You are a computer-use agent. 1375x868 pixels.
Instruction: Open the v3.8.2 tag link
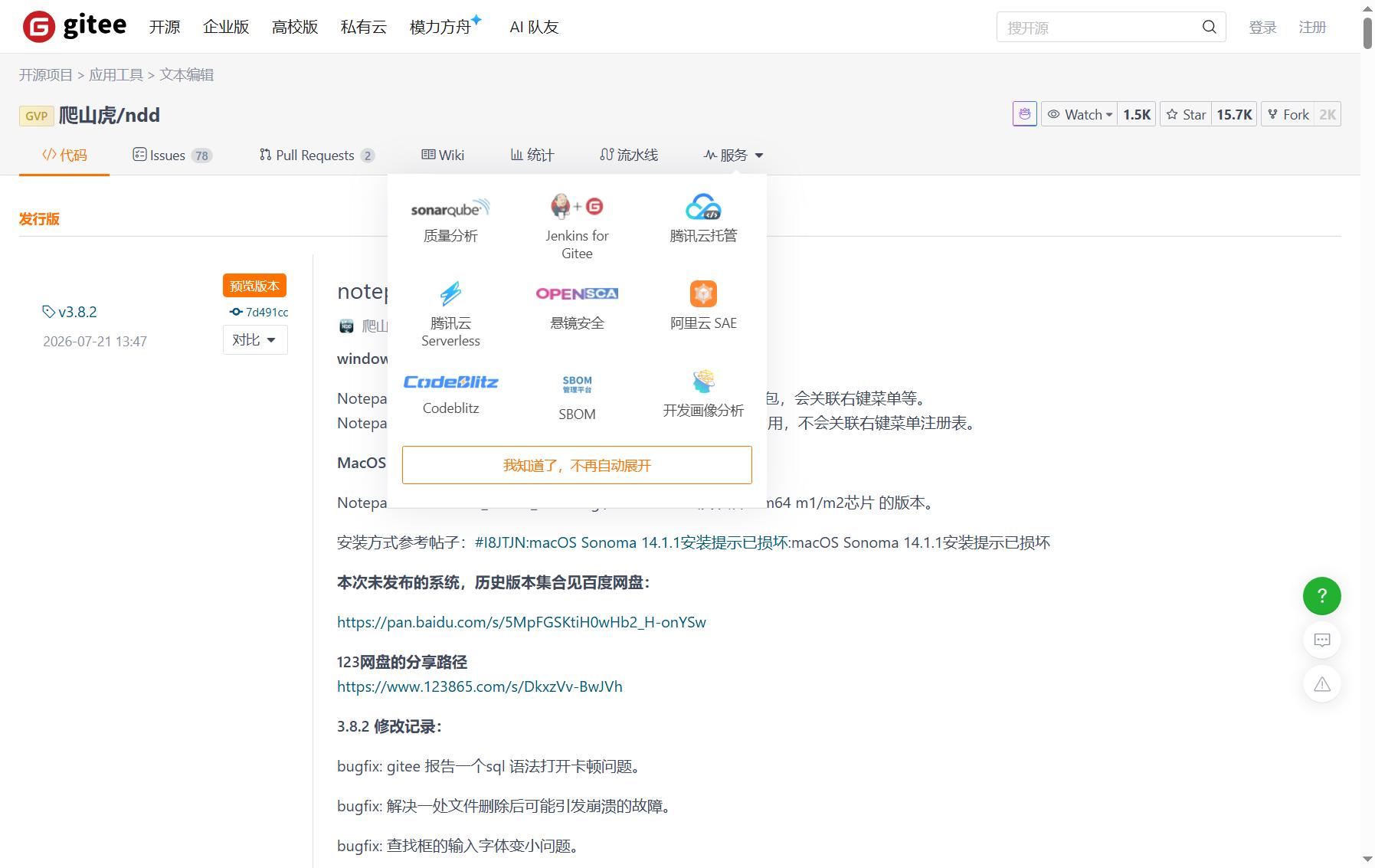[x=70, y=312]
